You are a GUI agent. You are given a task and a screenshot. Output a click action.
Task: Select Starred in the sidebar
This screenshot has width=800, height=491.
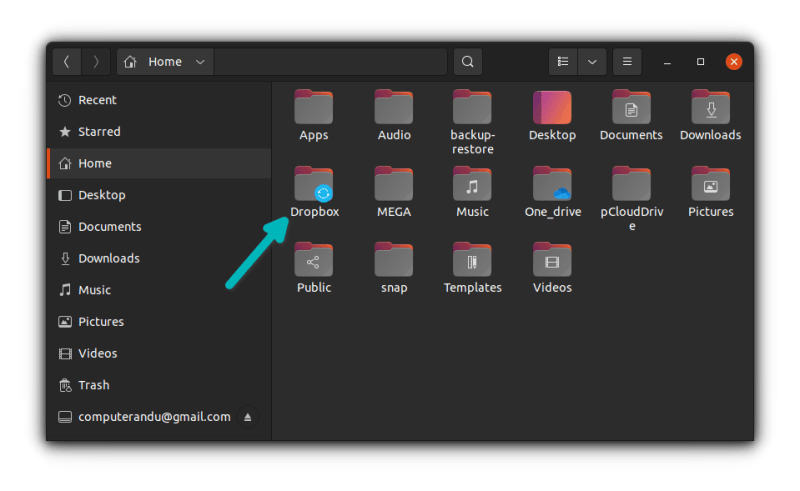pyautogui.click(x=99, y=132)
